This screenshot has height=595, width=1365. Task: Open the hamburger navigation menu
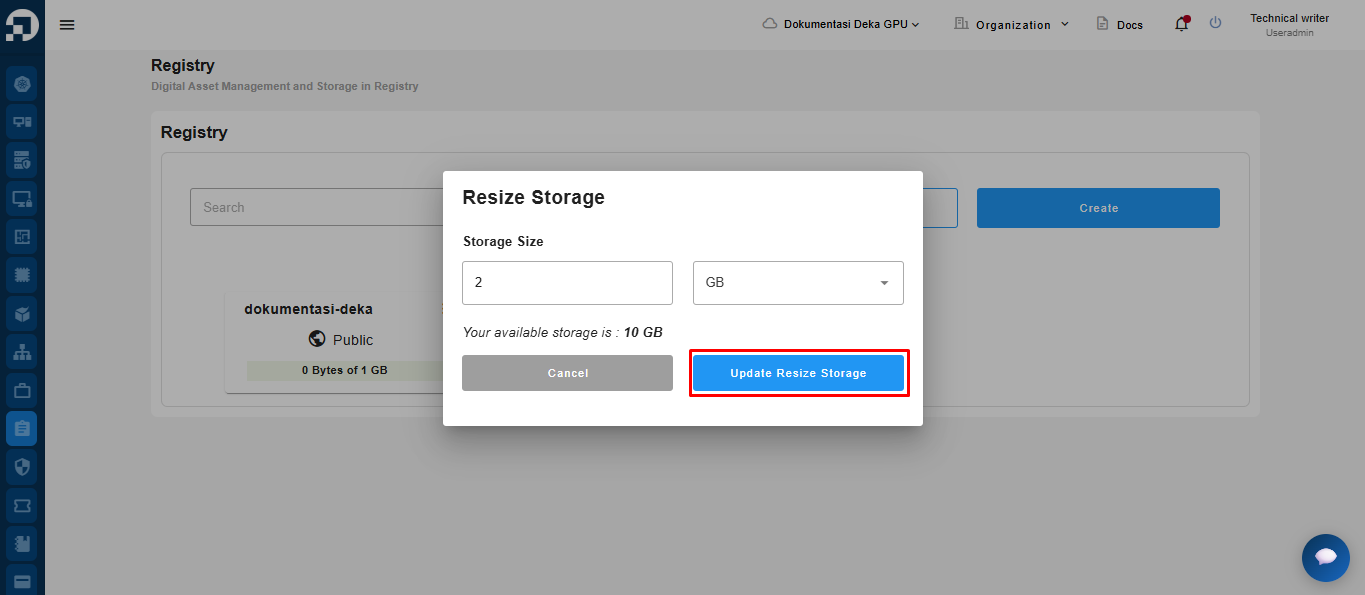tap(67, 25)
